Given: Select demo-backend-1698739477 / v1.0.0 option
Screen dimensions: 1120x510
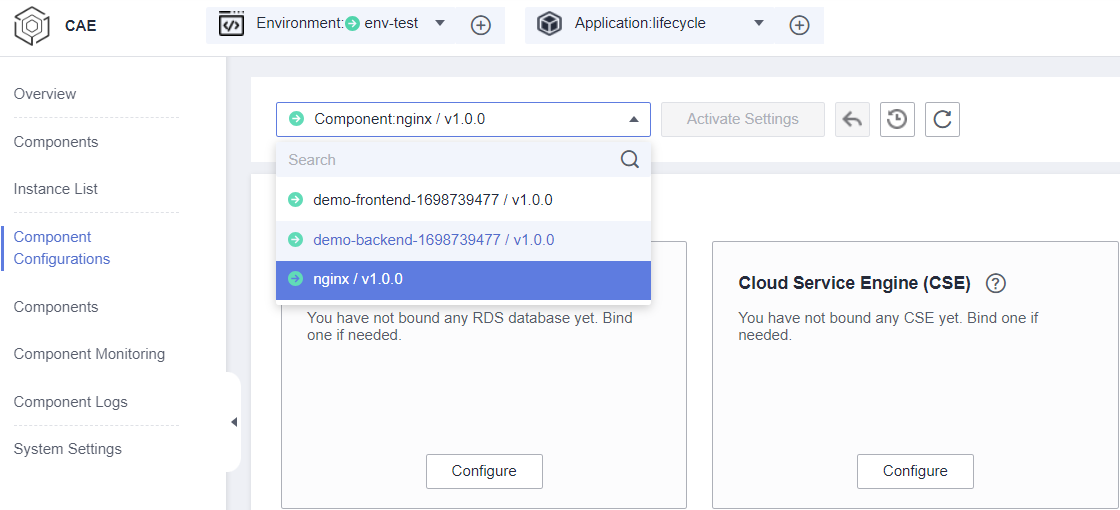Looking at the screenshot, I should [x=433, y=240].
